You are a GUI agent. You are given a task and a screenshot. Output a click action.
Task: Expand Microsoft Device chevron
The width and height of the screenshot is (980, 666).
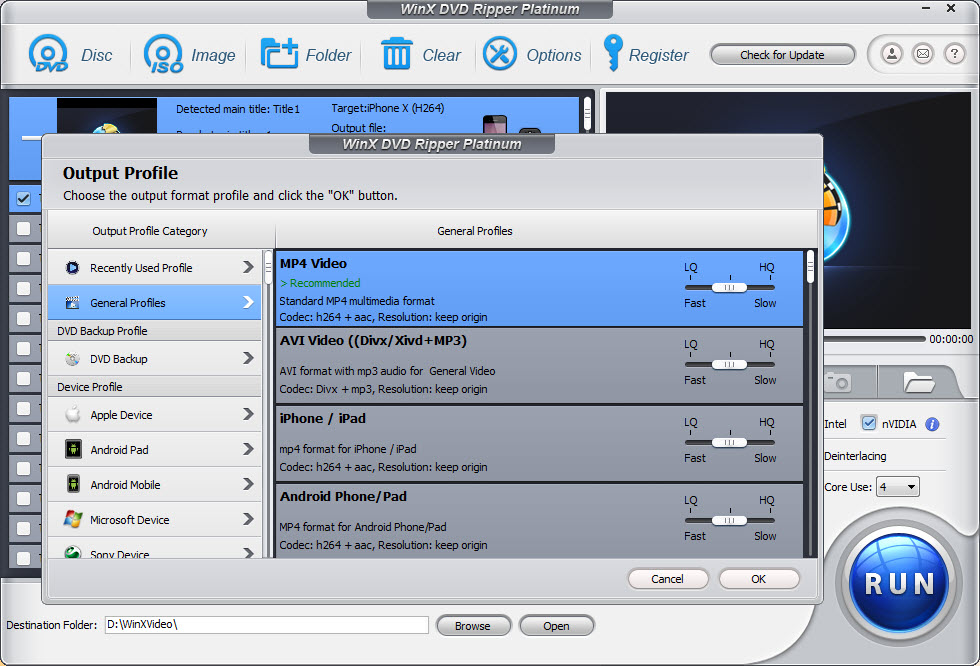click(248, 519)
